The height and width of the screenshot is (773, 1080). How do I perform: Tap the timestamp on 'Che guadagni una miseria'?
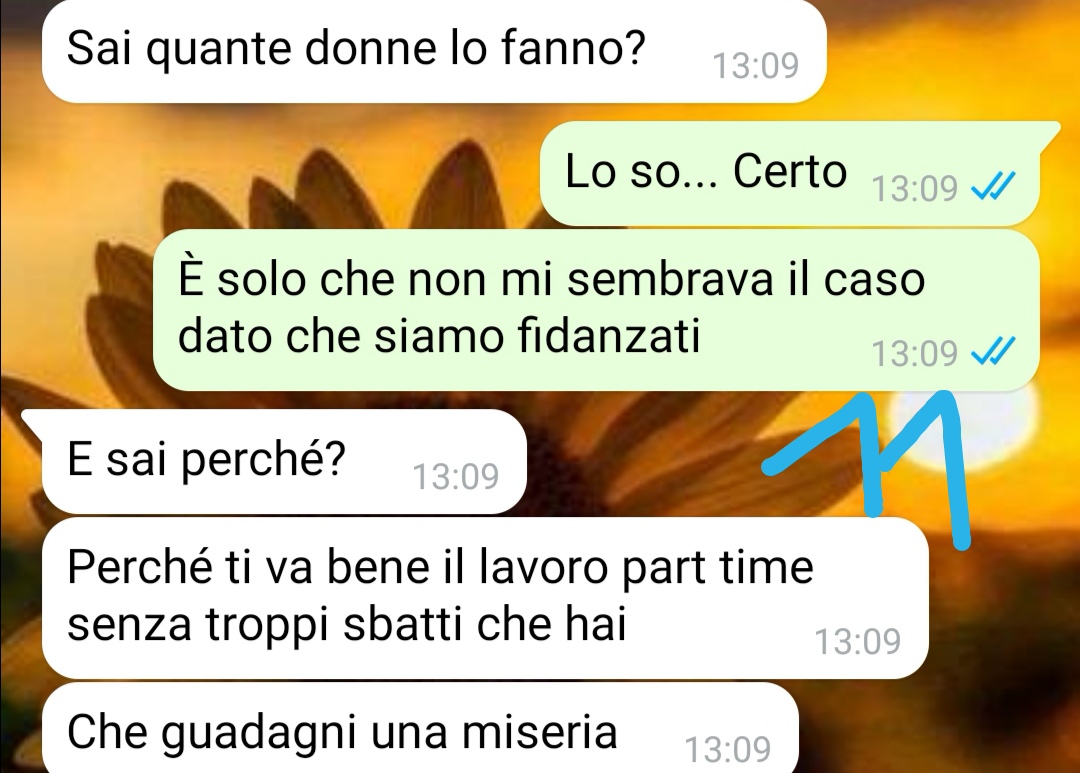727,749
